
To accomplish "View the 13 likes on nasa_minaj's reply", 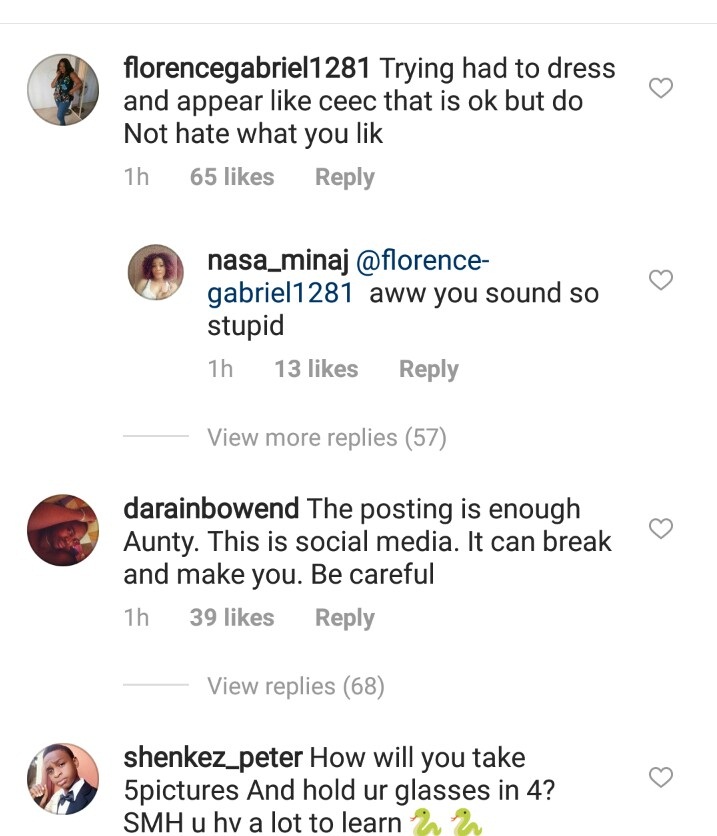I will tap(315, 369).
